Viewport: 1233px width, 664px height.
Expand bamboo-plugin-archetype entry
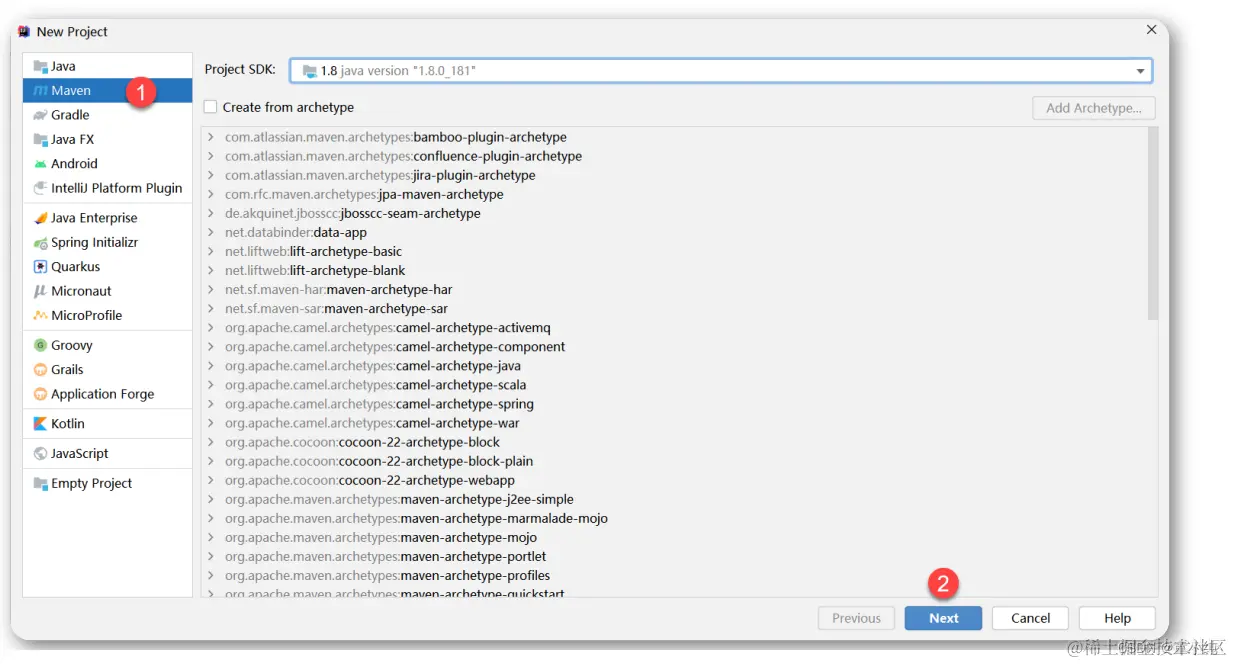pos(211,137)
